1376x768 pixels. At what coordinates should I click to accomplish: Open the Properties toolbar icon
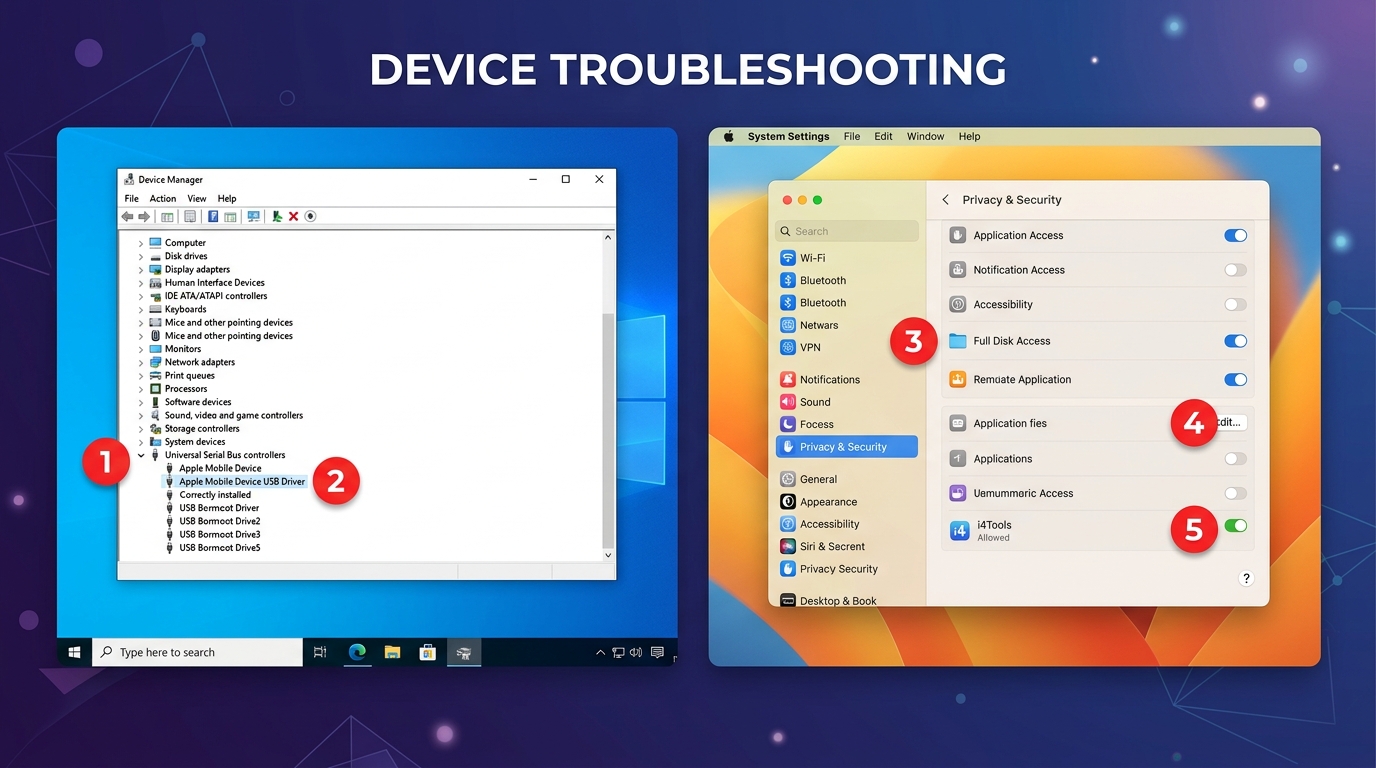pyautogui.click(x=190, y=216)
